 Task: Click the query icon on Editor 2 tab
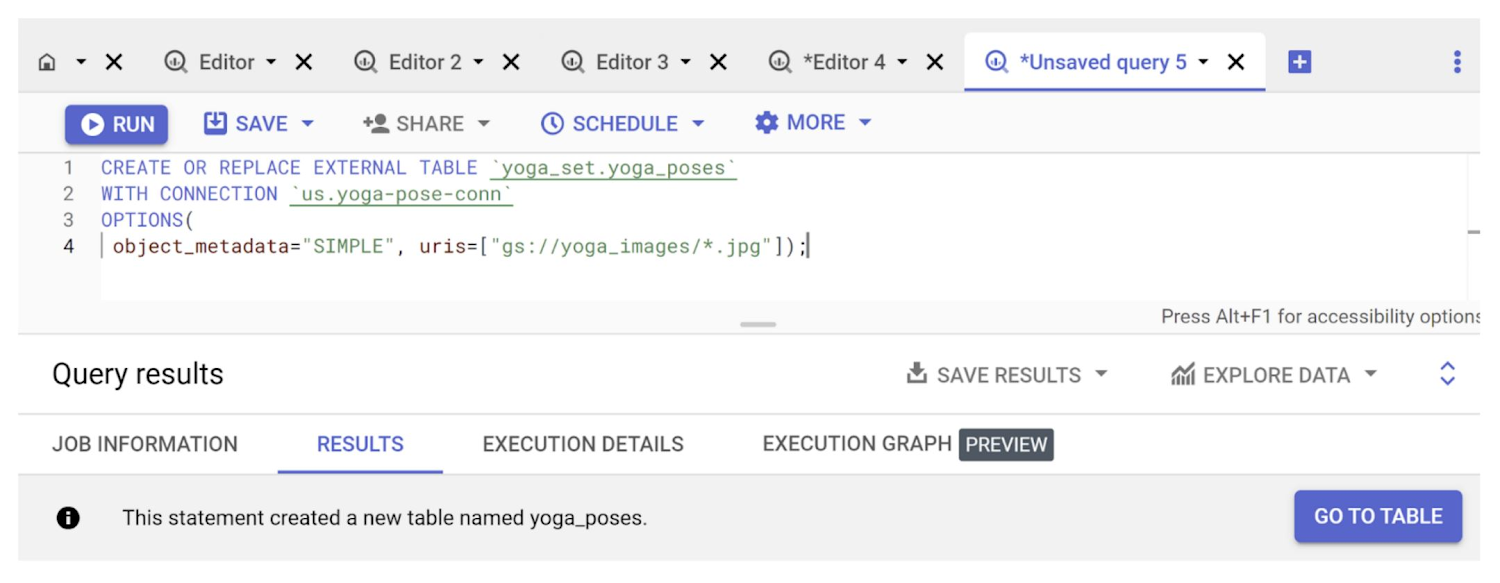point(365,62)
